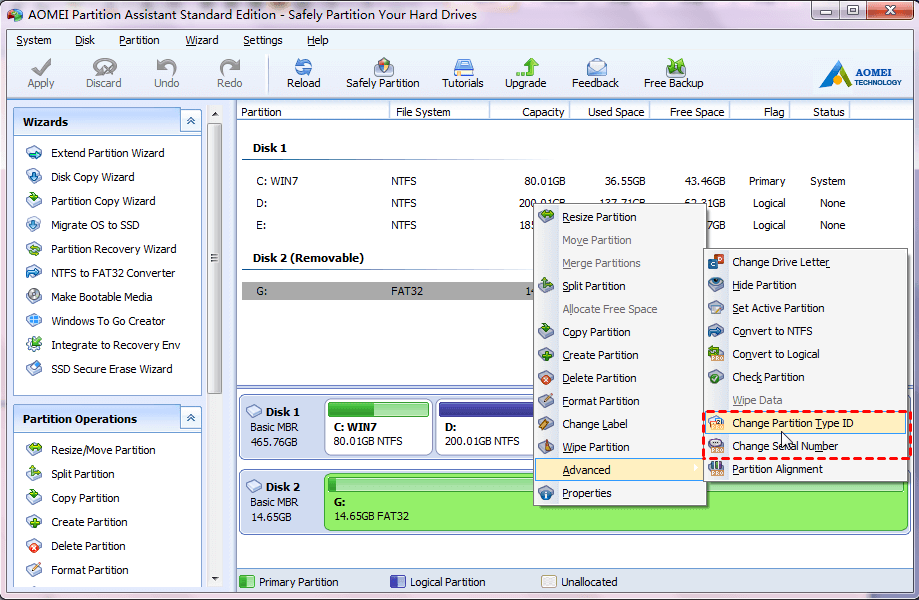Viewport: 919px width, 600px height.
Task: Click the Upgrade toolbar icon
Action: pyautogui.click(x=525, y=68)
